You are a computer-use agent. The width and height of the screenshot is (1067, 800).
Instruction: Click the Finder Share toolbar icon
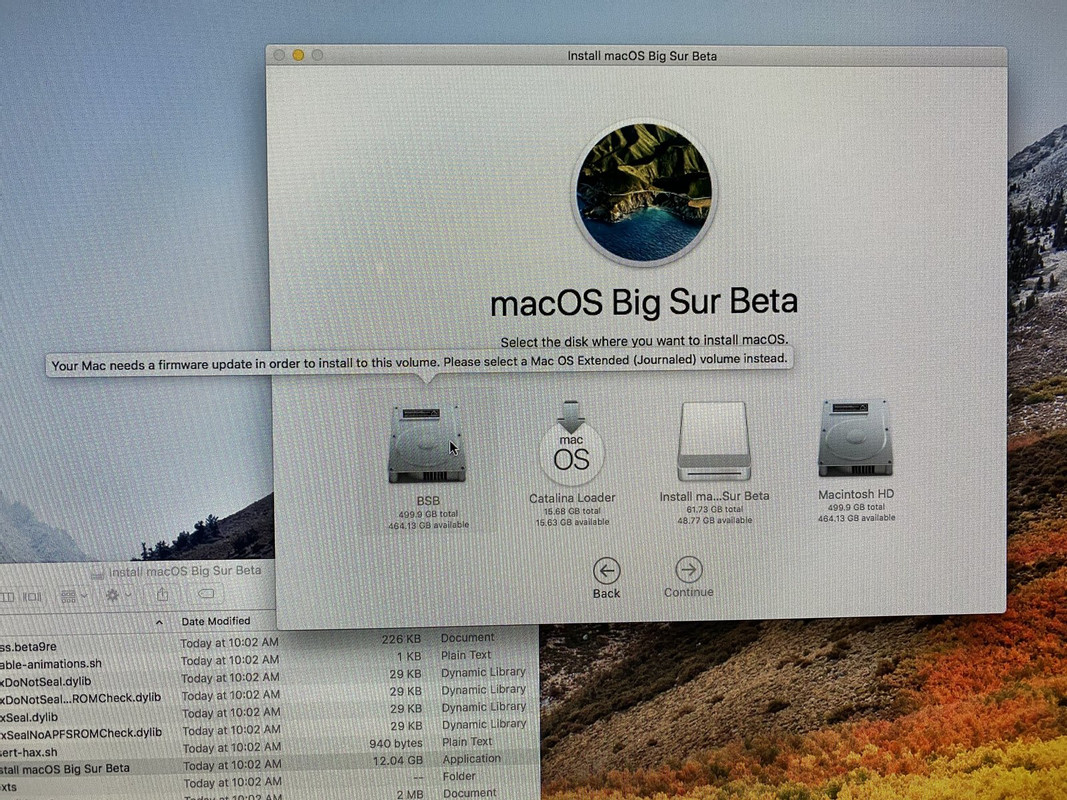pyautogui.click(x=163, y=595)
